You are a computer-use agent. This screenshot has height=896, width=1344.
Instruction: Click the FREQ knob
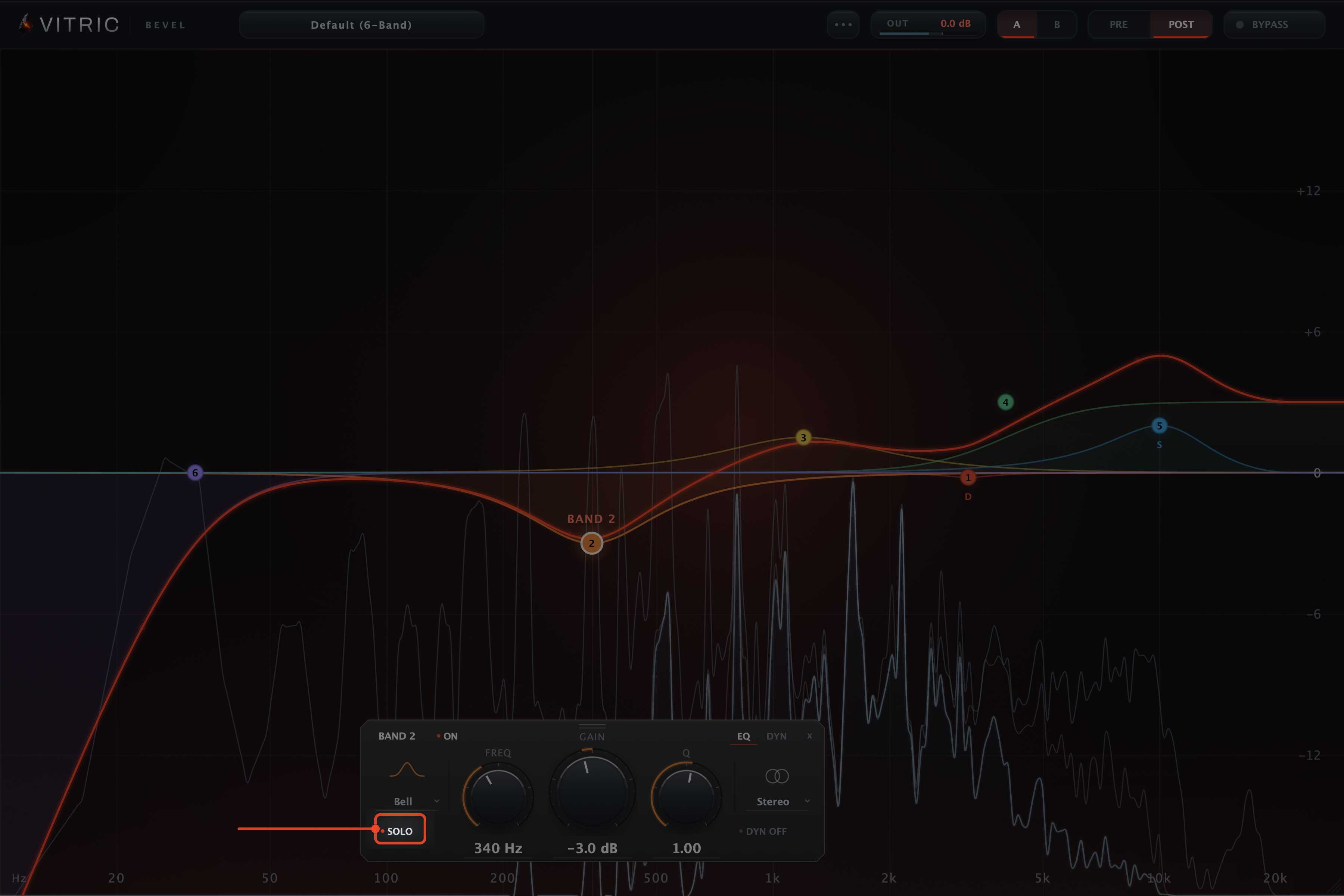(498, 797)
